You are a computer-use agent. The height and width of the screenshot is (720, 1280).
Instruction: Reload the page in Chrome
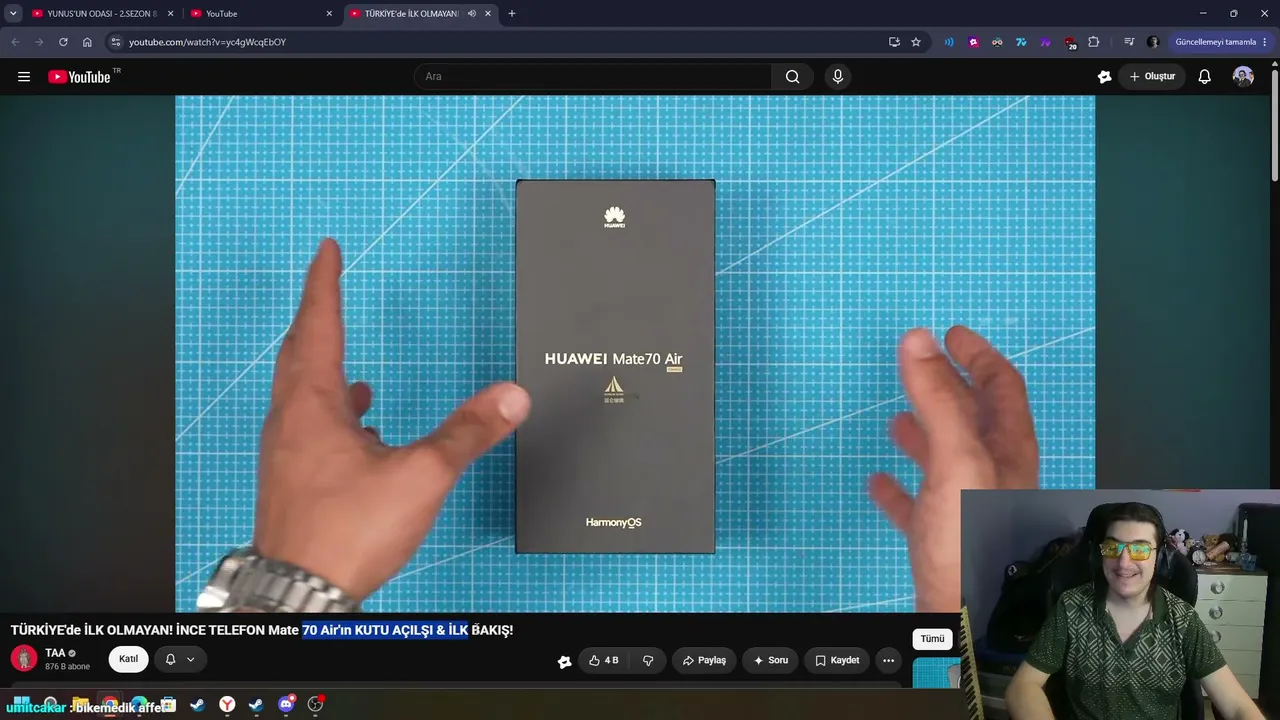click(63, 42)
